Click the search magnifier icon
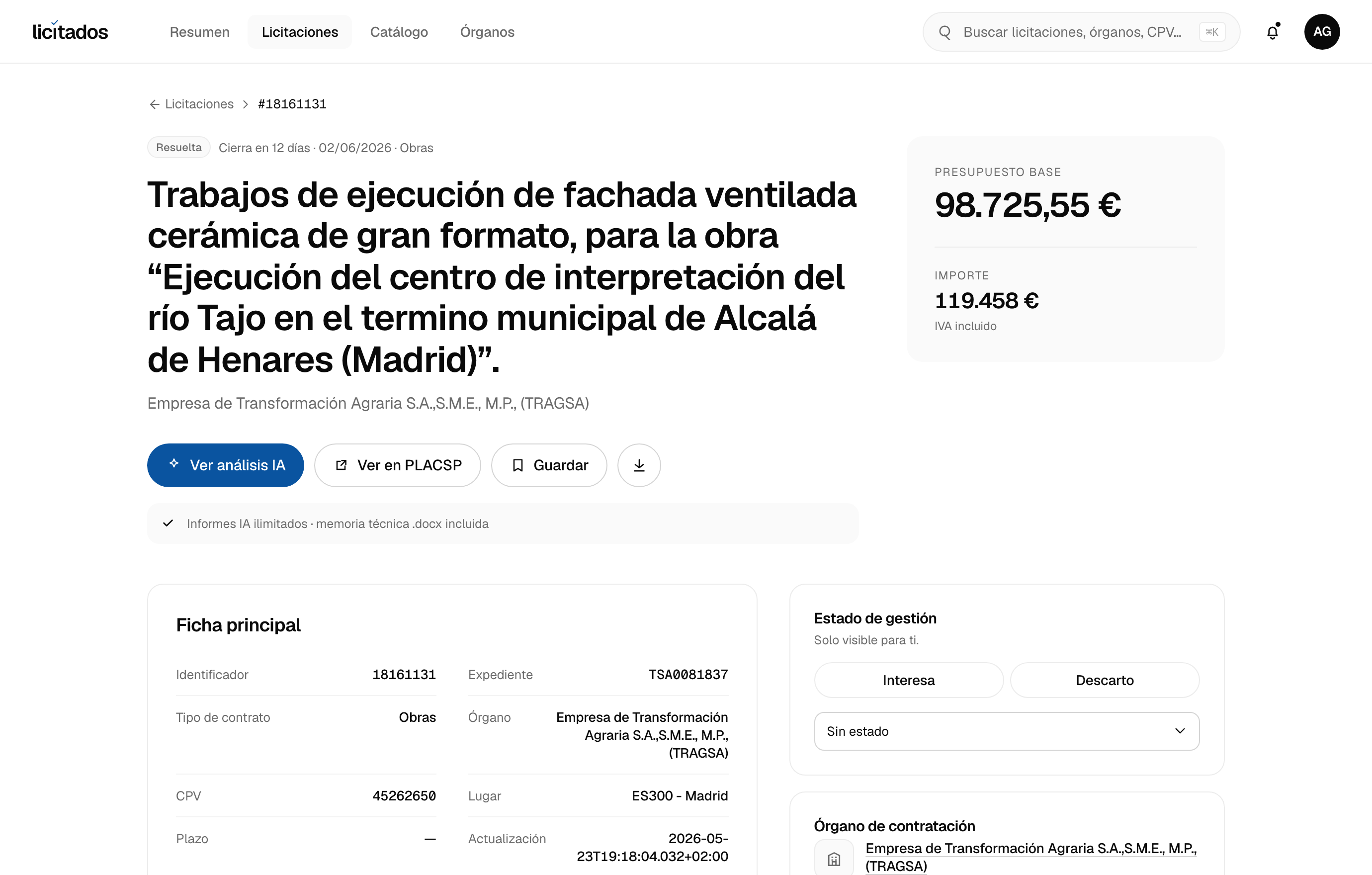The width and height of the screenshot is (1372, 875). click(944, 32)
